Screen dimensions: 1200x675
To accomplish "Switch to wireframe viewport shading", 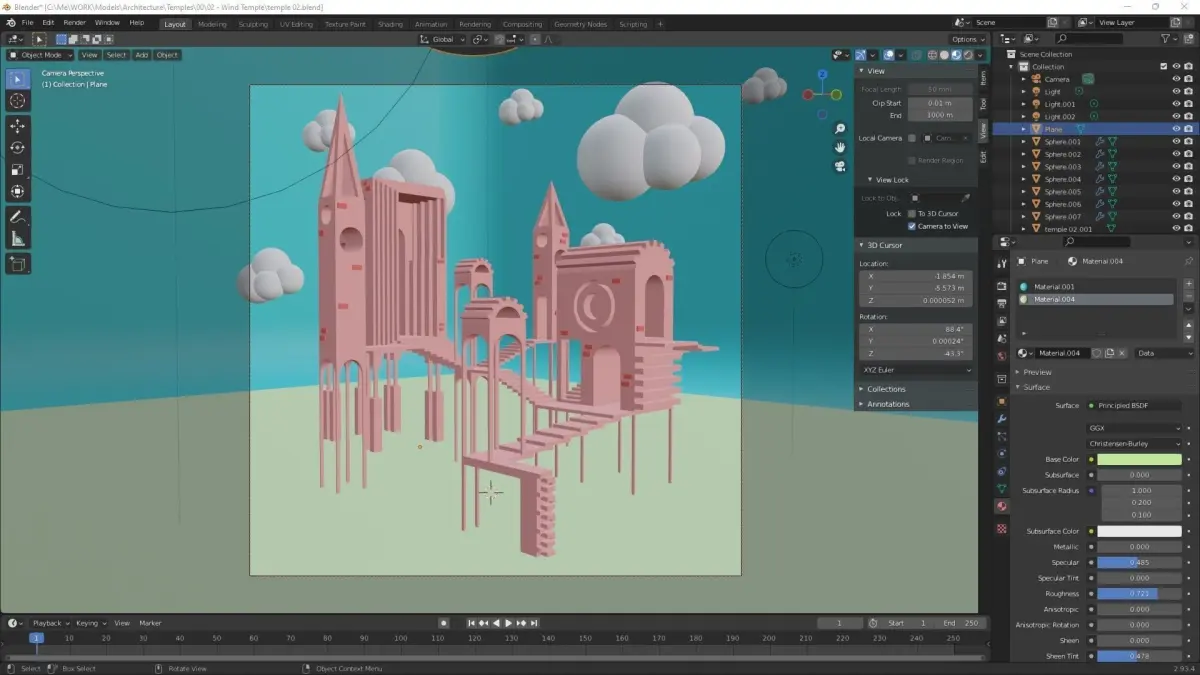I will pos(932,55).
